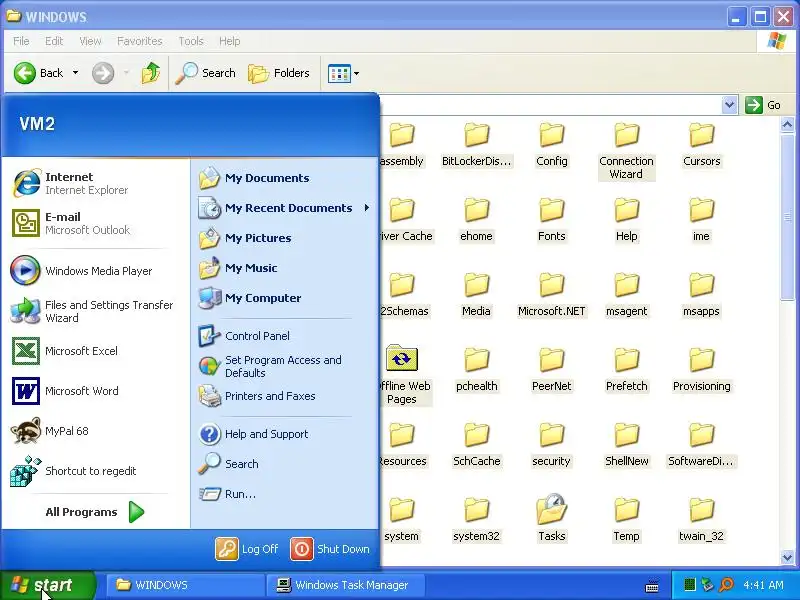The height and width of the screenshot is (600, 800).
Task: Click the keyboard icon on taskbar
Action: click(652, 586)
